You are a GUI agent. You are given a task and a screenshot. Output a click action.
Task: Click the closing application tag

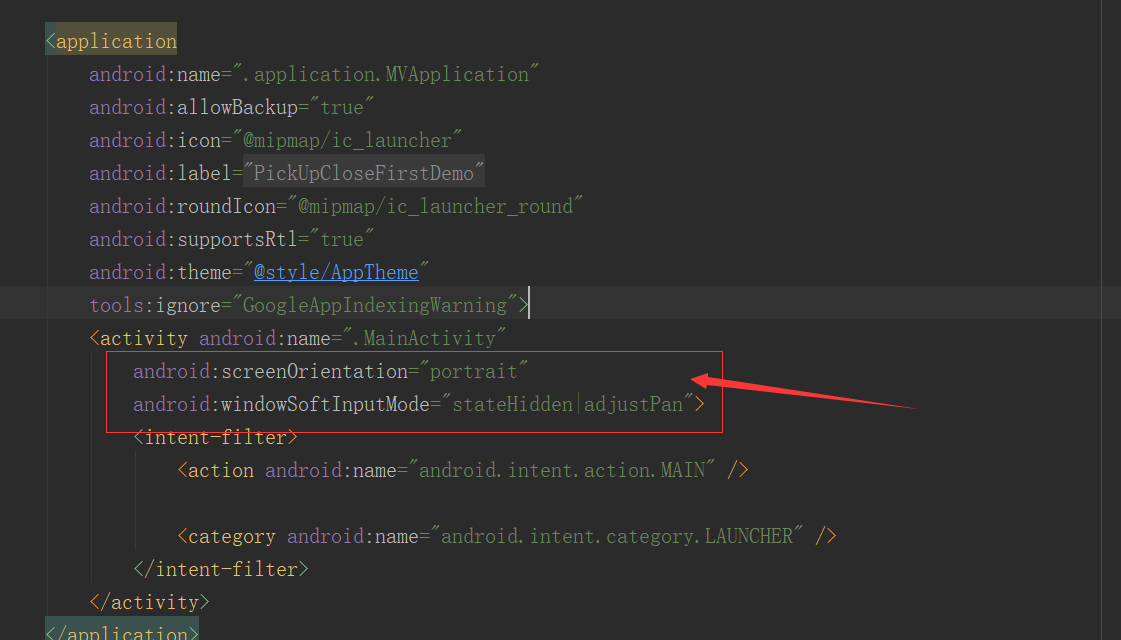[x=120, y=631]
